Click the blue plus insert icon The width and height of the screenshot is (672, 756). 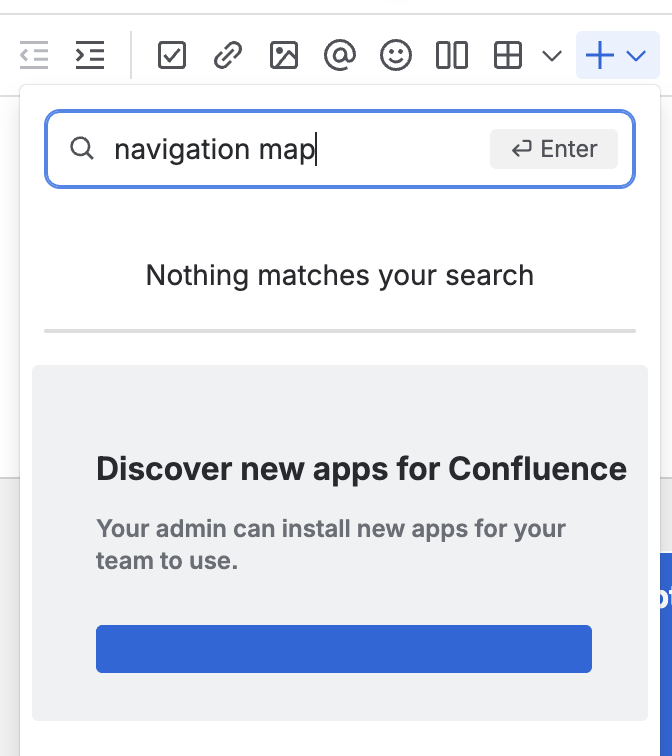(x=599, y=55)
